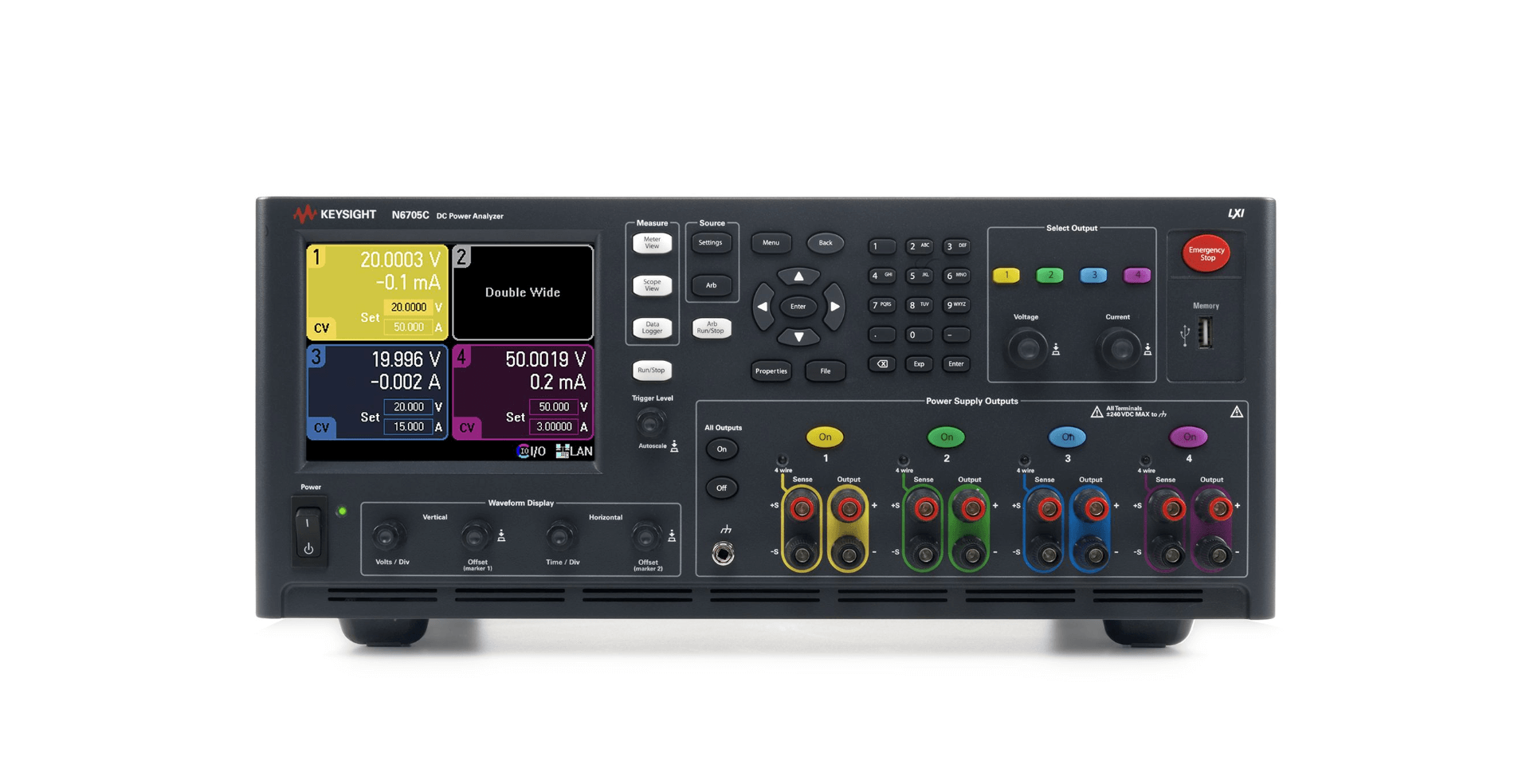
Task: Touch the Memory USB port
Action: [1206, 333]
